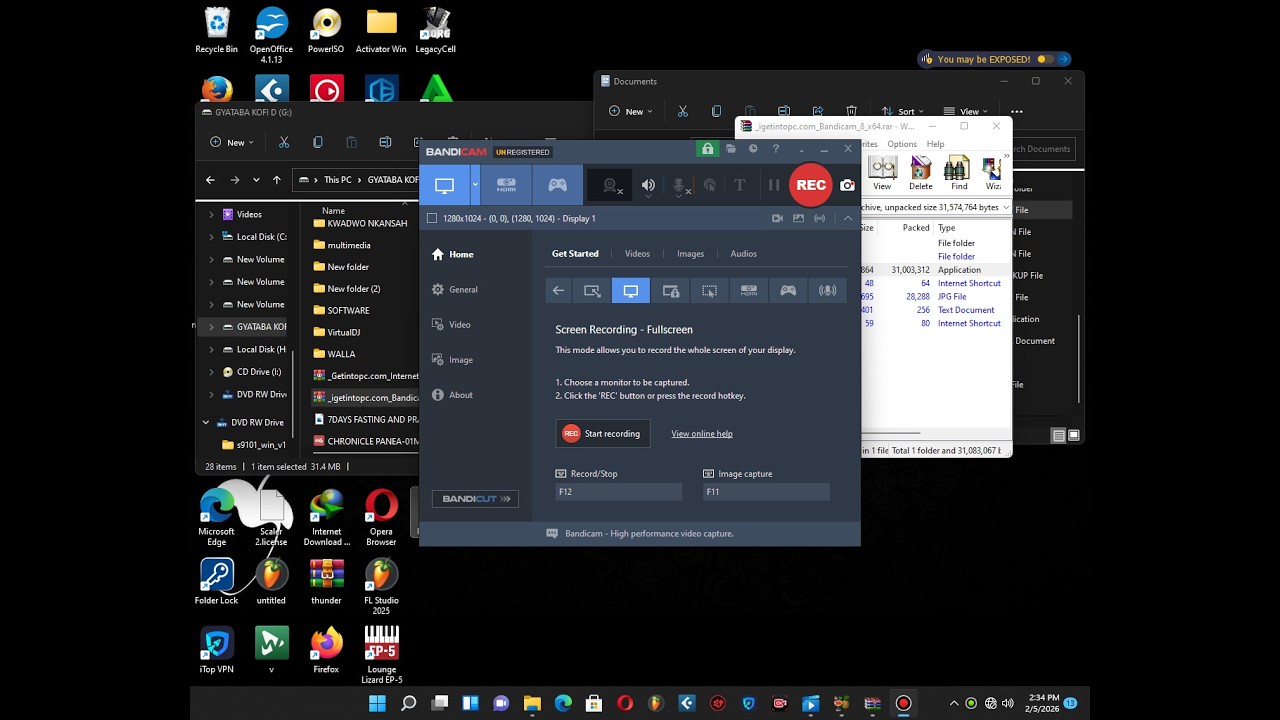Start recording with the red REC button
The width and height of the screenshot is (1280, 720).
click(x=810, y=185)
